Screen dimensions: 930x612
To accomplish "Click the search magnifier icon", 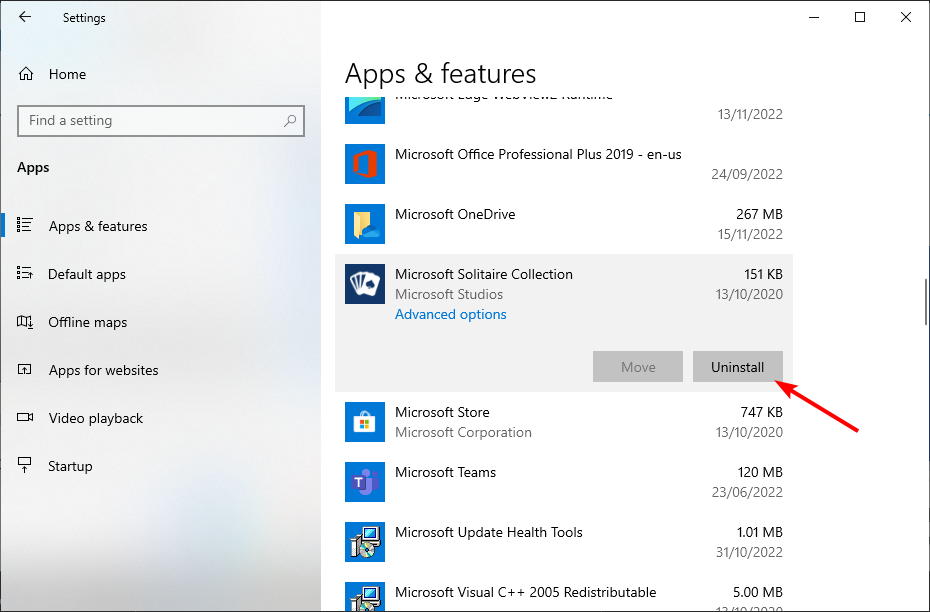I will click(290, 121).
